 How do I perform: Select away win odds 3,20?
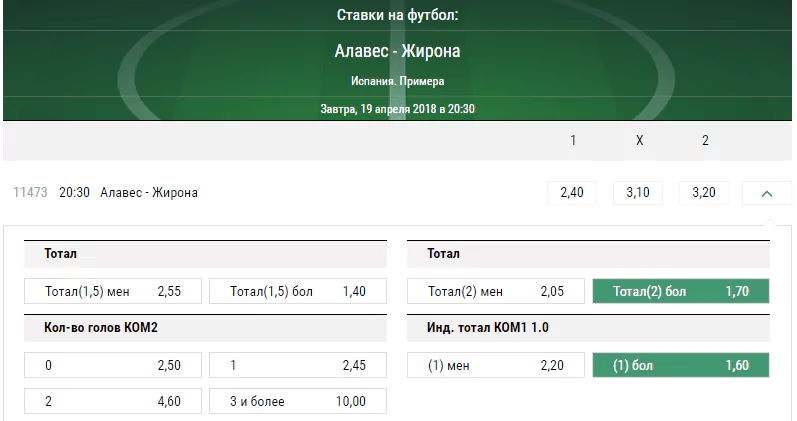(x=704, y=193)
